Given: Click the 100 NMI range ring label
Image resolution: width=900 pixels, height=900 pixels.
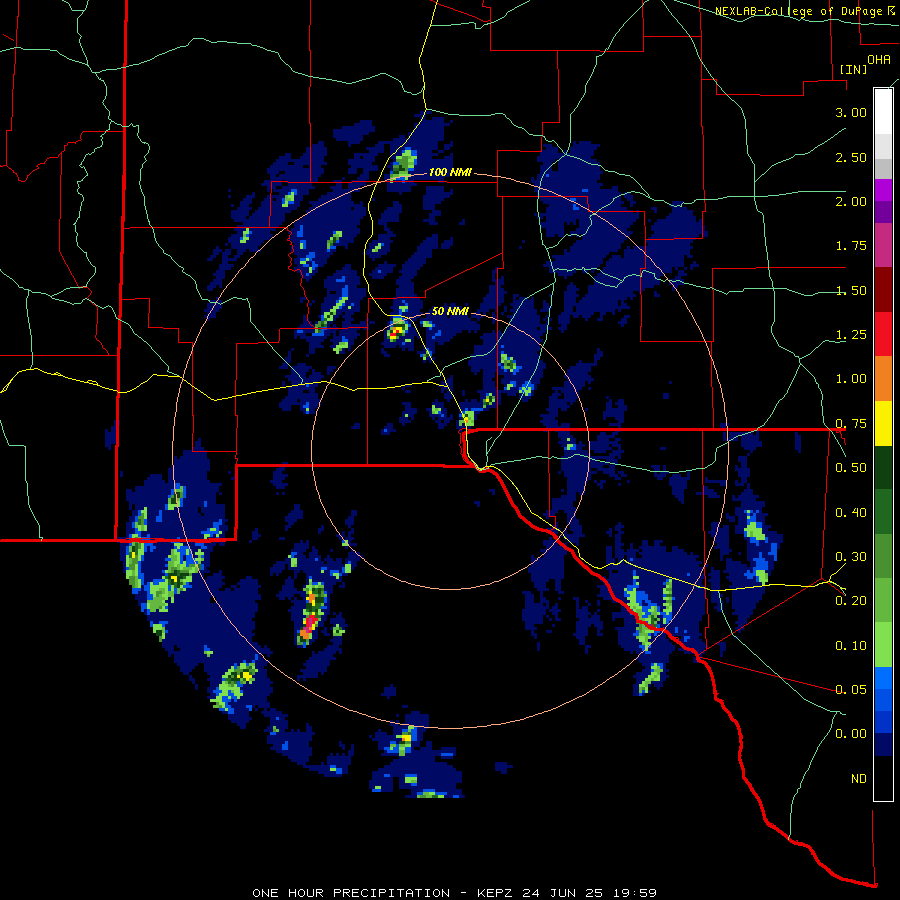Looking at the screenshot, I should [x=450, y=172].
